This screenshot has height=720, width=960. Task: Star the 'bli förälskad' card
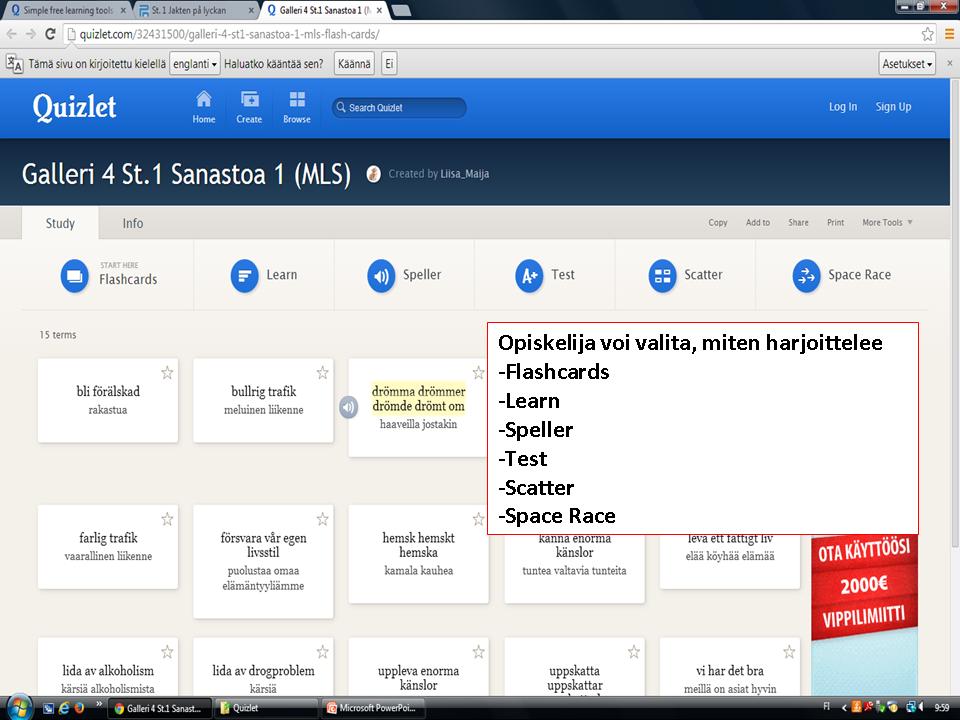[x=167, y=373]
